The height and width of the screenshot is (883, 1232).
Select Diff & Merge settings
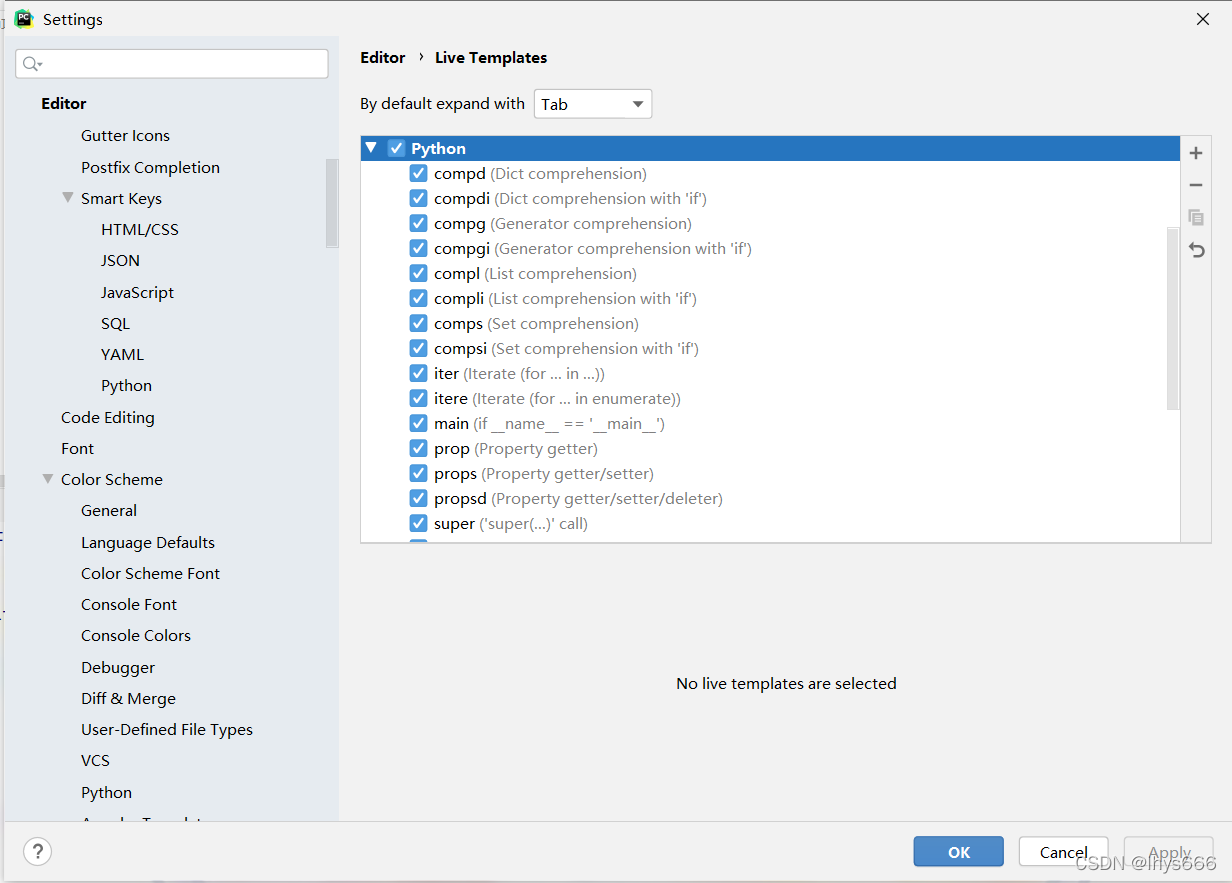128,698
